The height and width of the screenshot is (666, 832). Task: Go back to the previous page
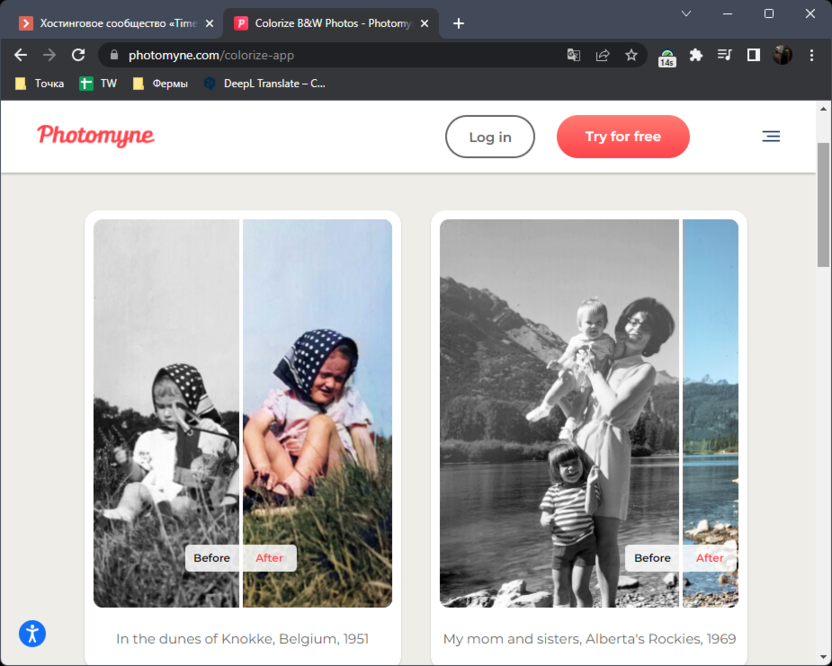point(21,55)
